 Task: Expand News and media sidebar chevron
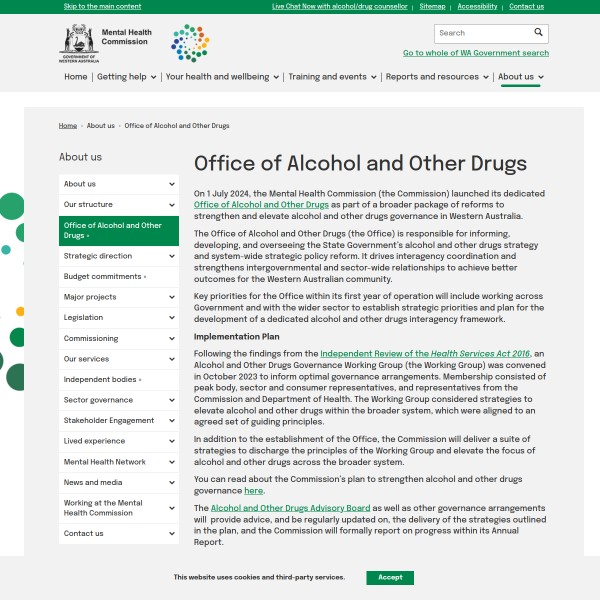tap(172, 482)
